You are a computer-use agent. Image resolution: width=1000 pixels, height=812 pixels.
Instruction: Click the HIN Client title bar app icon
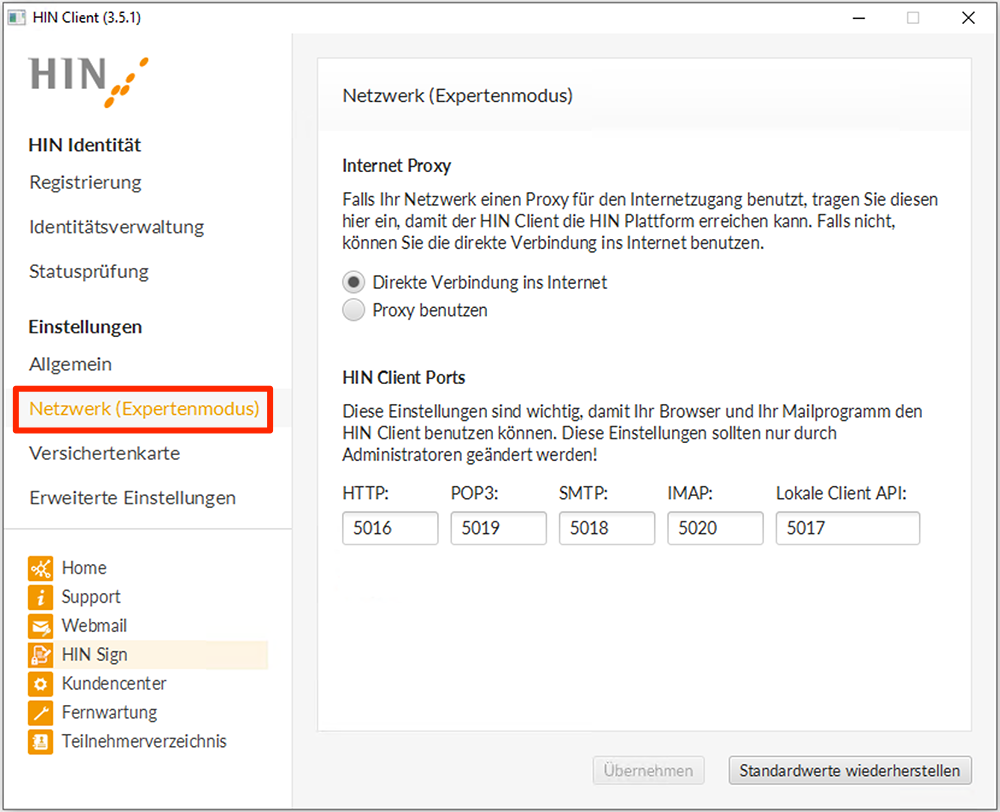click(17, 17)
